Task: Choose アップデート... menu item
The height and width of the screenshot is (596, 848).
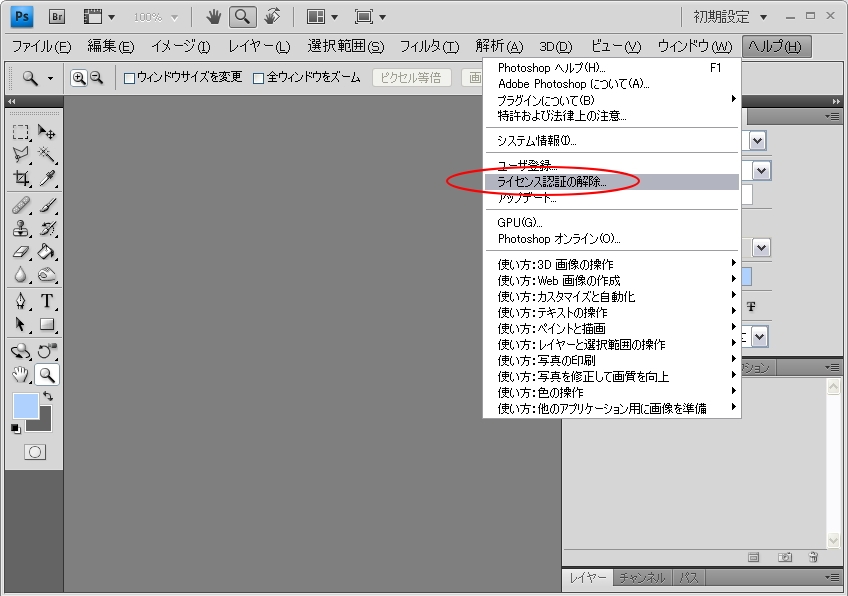Action: coord(612,198)
